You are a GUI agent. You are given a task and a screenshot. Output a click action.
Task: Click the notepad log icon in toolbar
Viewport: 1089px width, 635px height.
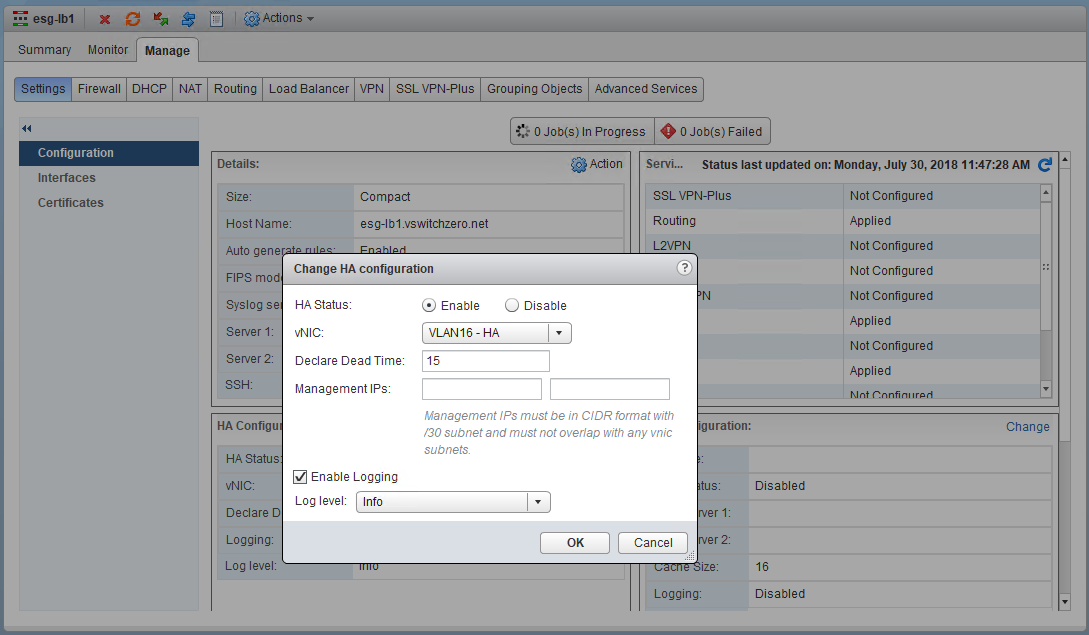point(216,19)
